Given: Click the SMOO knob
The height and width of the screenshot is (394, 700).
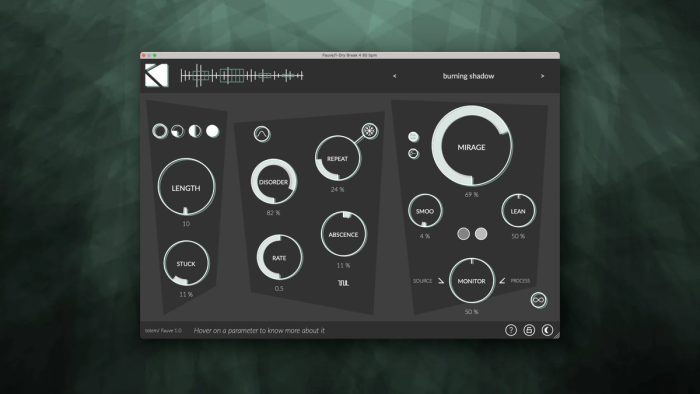Looking at the screenshot, I should coord(425,211).
